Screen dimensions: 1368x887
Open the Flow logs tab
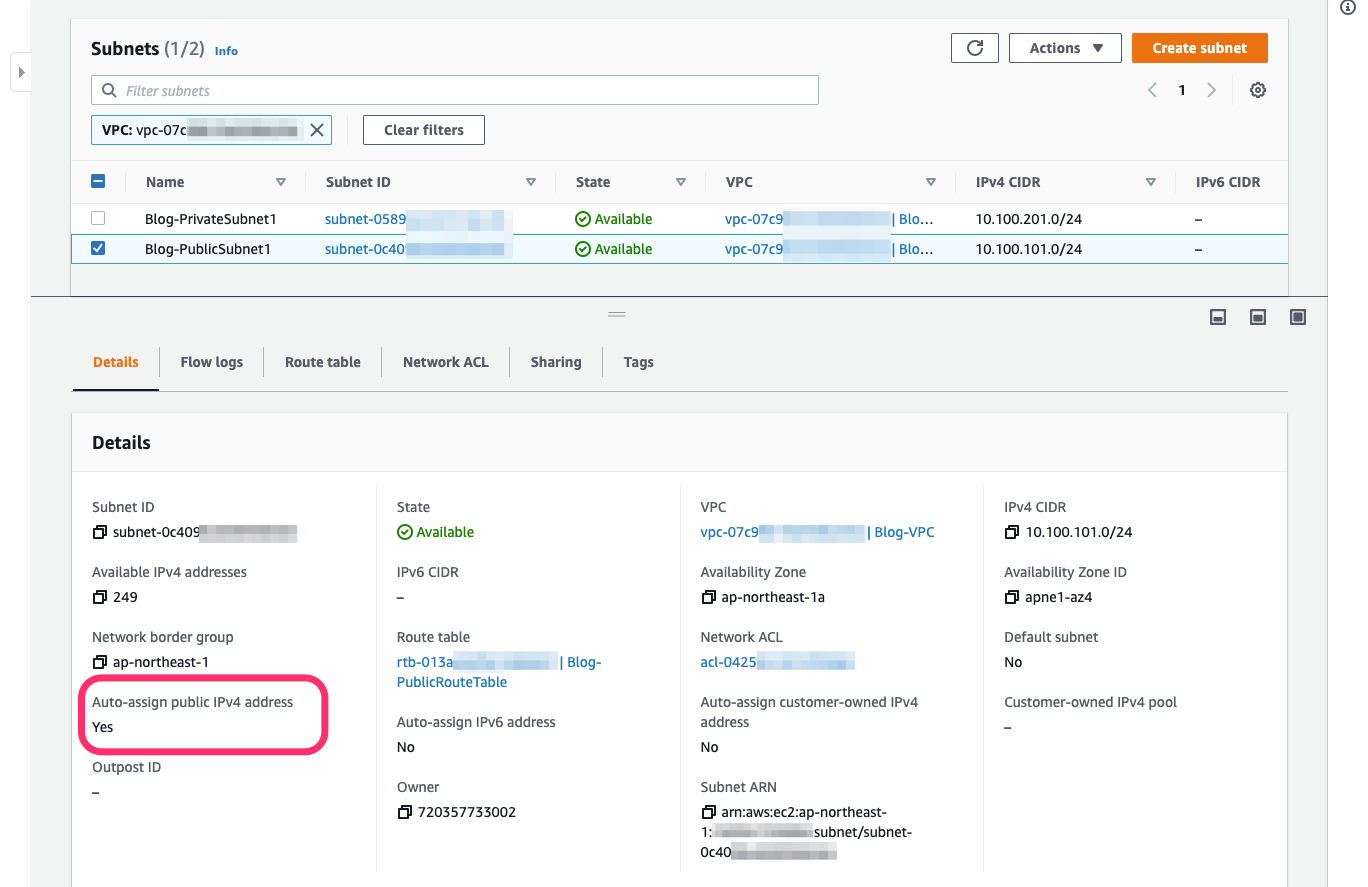212,362
